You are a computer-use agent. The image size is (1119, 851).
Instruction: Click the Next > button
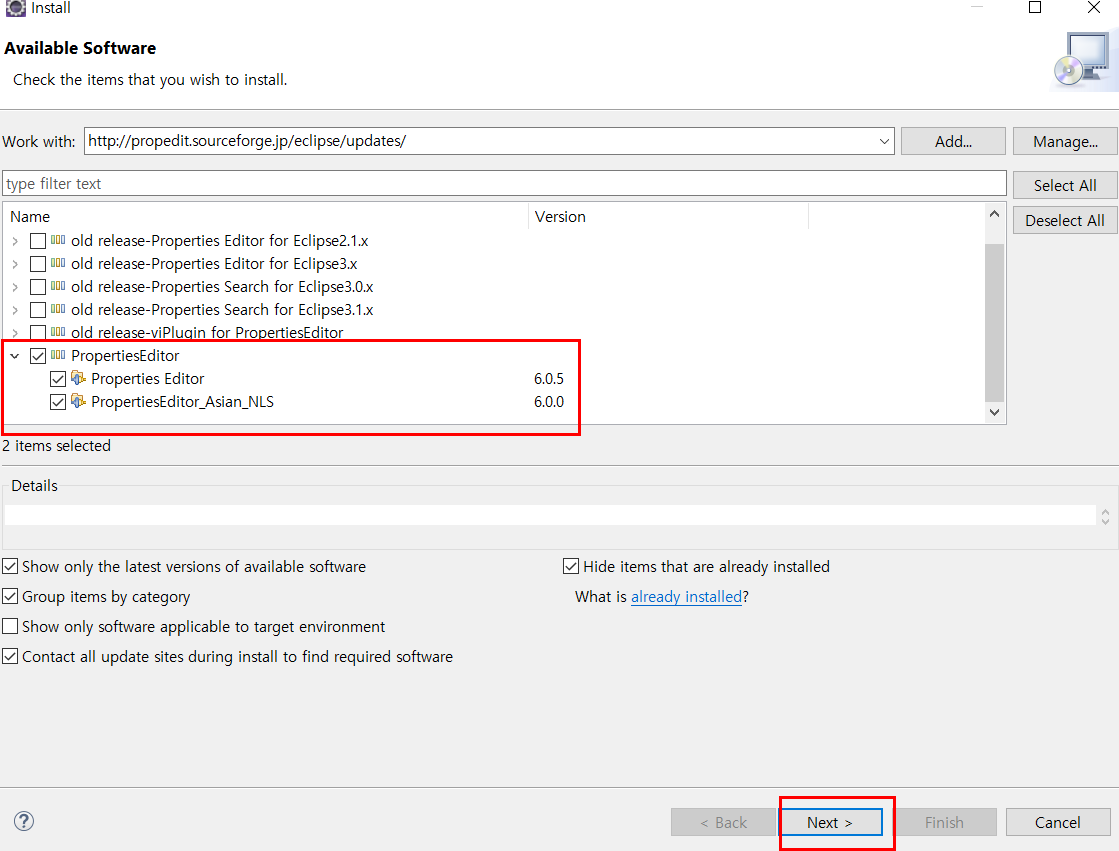click(x=829, y=822)
